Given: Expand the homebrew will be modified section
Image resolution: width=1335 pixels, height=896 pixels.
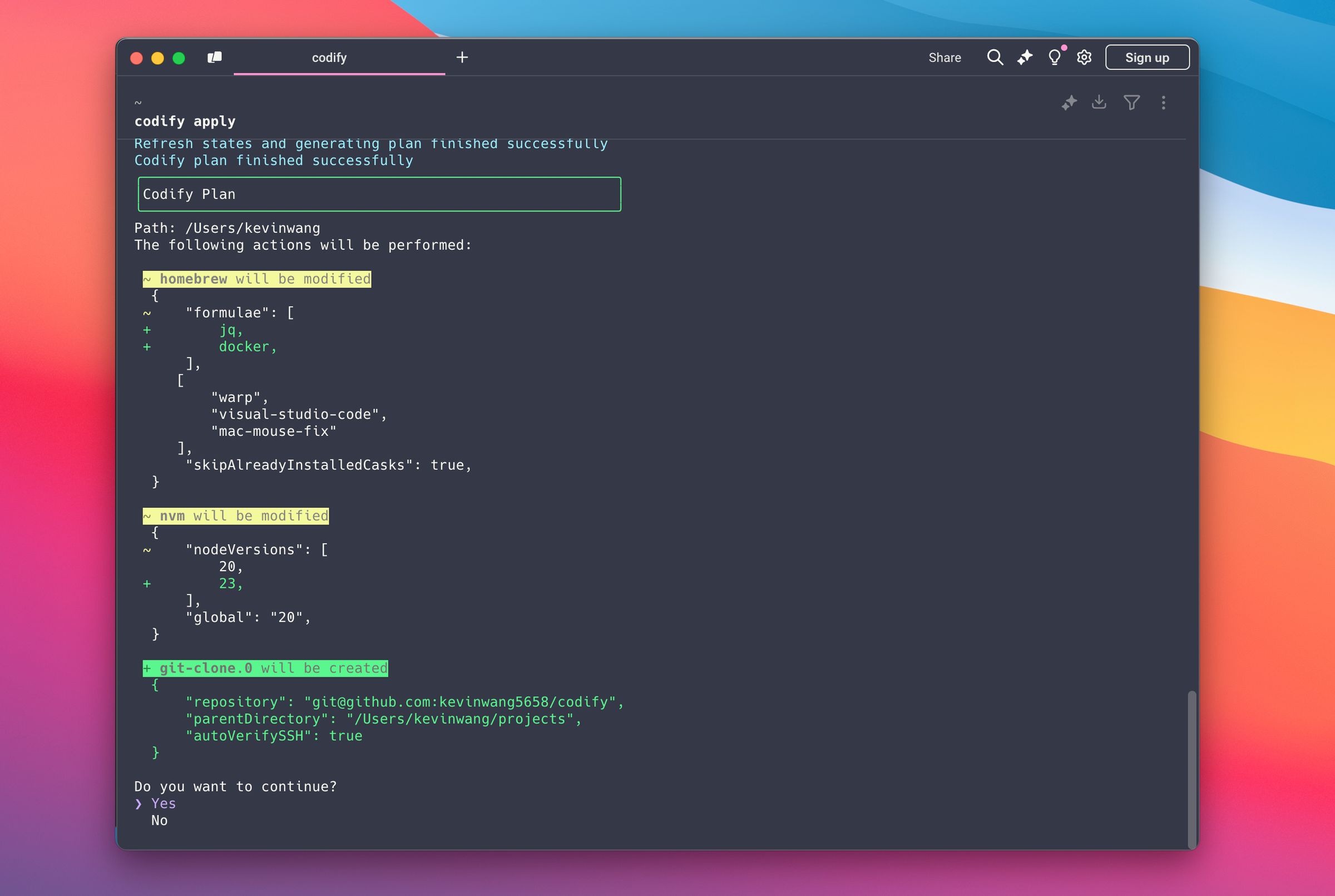Looking at the screenshot, I should coord(256,279).
